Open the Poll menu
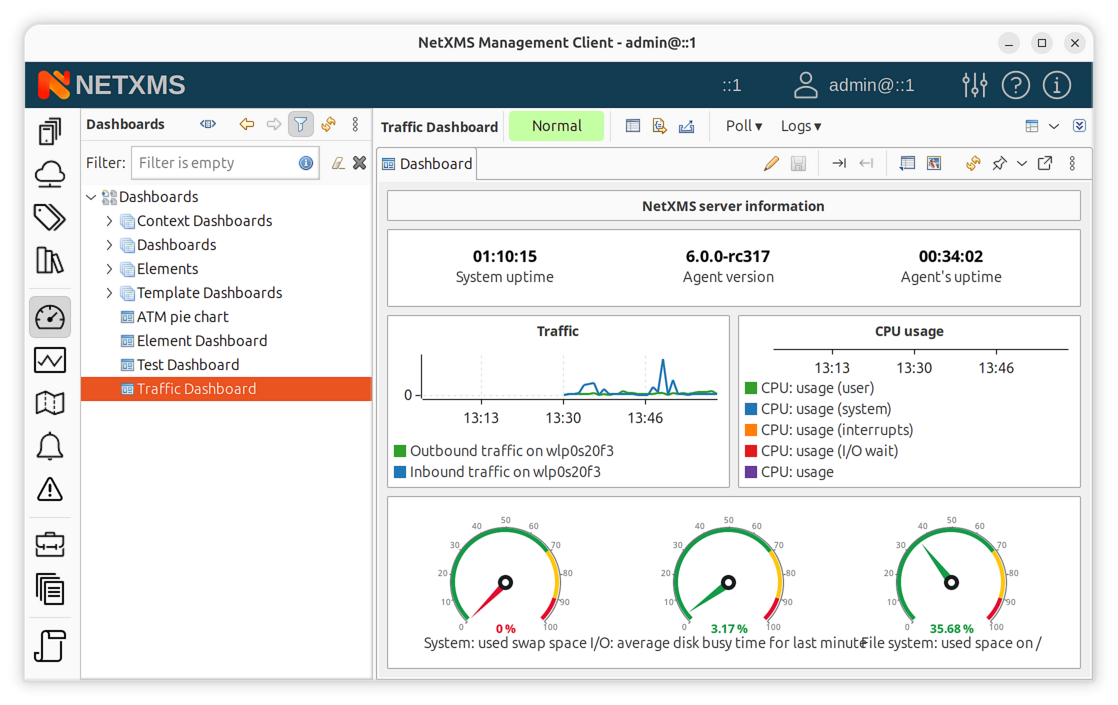The height and width of the screenshot is (705, 1118). coord(743,125)
